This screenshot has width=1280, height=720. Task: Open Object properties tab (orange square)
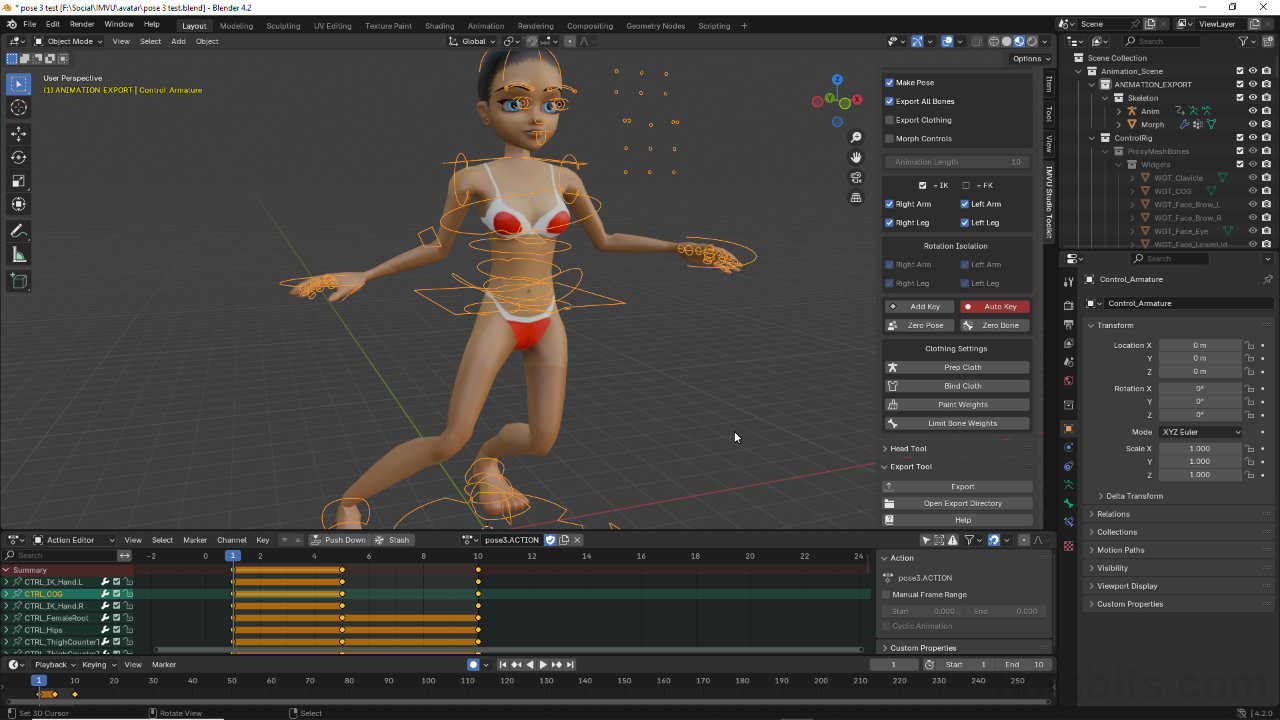point(1068,428)
